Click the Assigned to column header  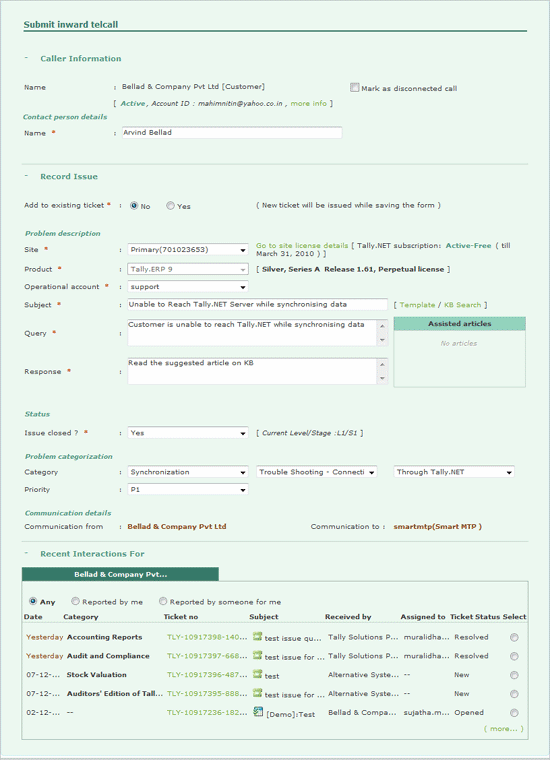[423, 617]
